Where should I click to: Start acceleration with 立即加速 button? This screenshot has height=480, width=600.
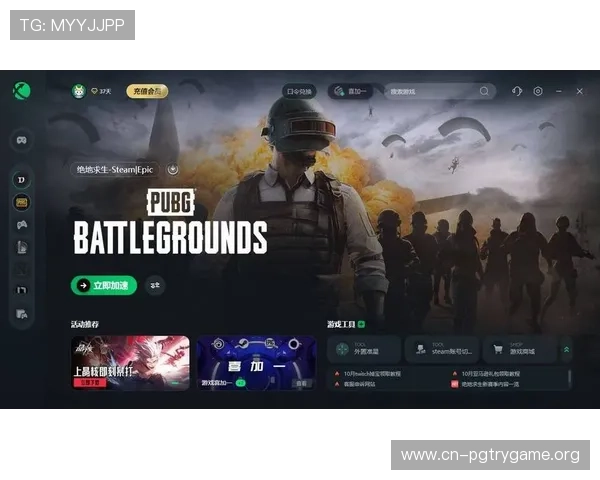104,285
